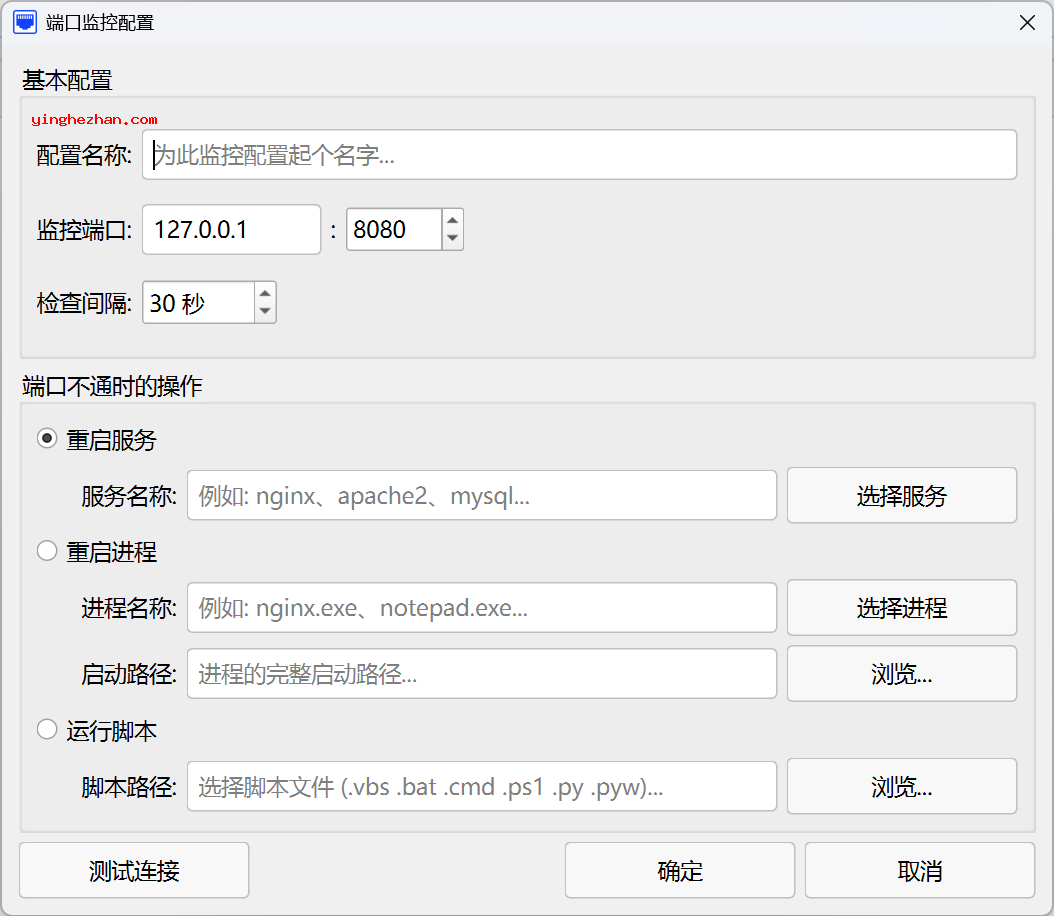Click the 8080 port number field
1054x916 pixels.
pos(394,230)
